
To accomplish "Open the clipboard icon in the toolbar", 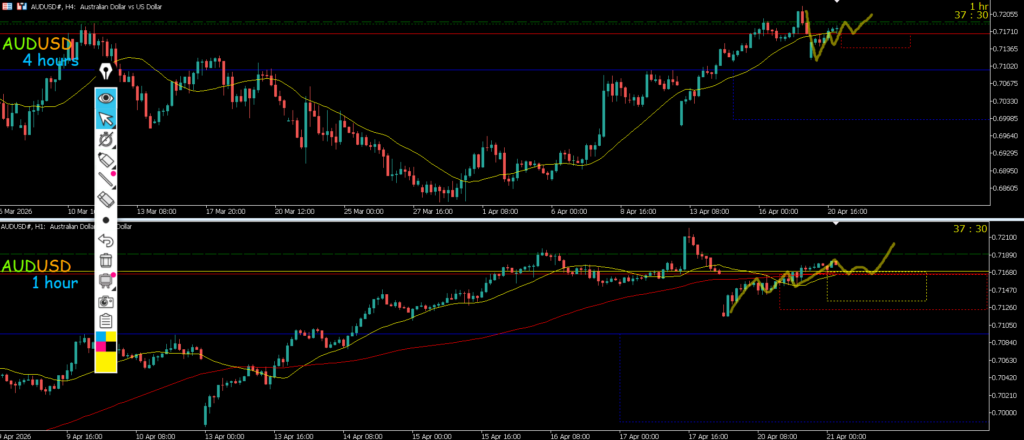I will [106, 321].
